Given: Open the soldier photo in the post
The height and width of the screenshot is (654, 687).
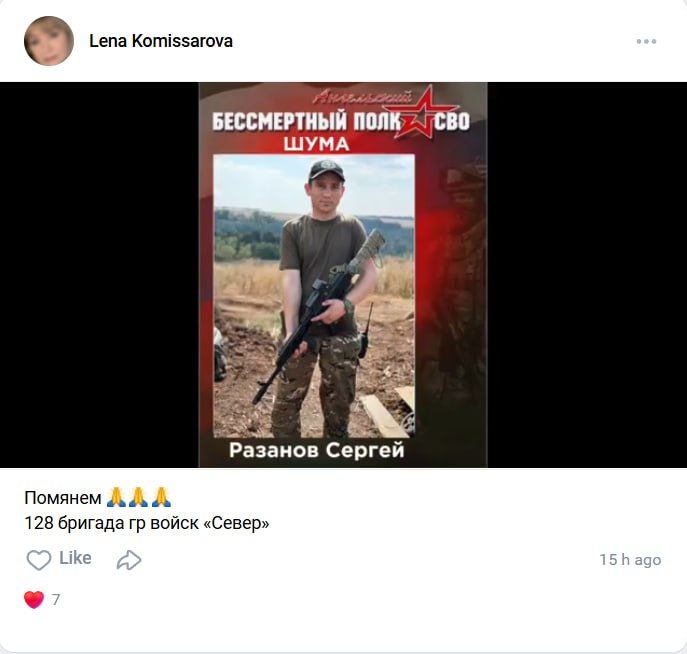Looking at the screenshot, I should [x=314, y=296].
